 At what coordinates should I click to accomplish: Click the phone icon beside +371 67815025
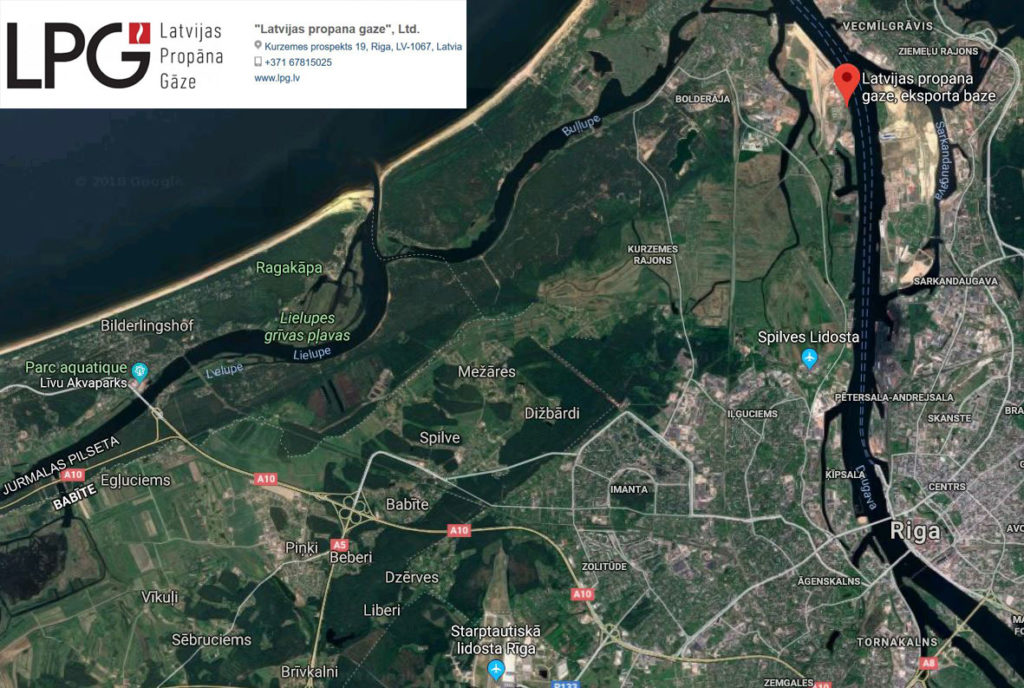(258, 62)
